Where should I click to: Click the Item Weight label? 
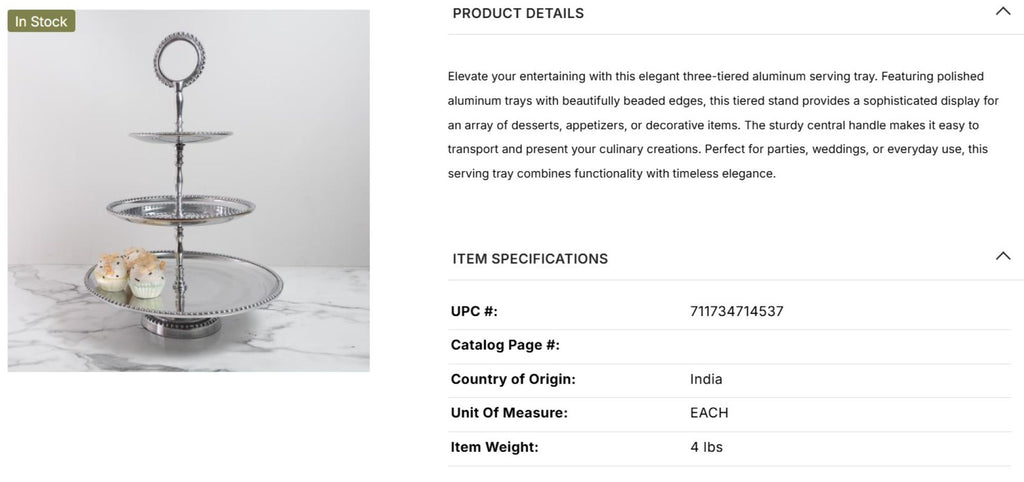(494, 447)
